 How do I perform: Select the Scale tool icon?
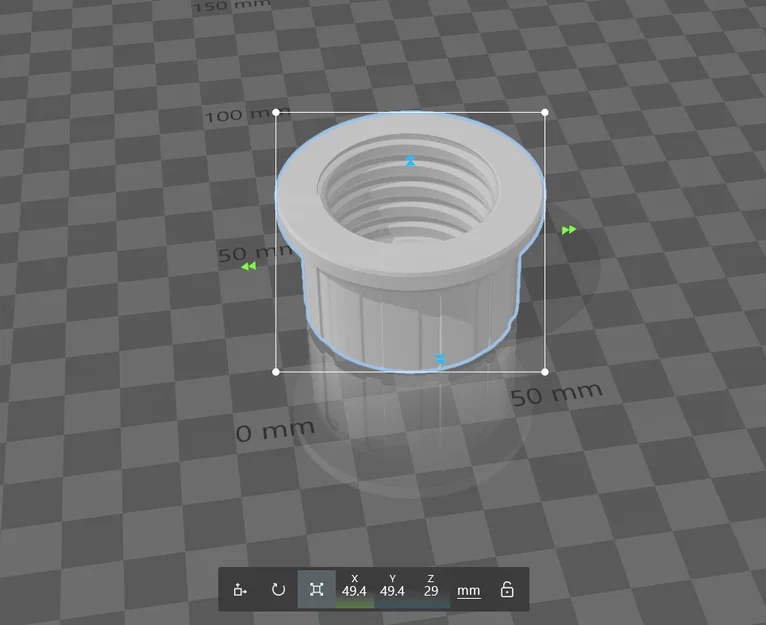317,589
